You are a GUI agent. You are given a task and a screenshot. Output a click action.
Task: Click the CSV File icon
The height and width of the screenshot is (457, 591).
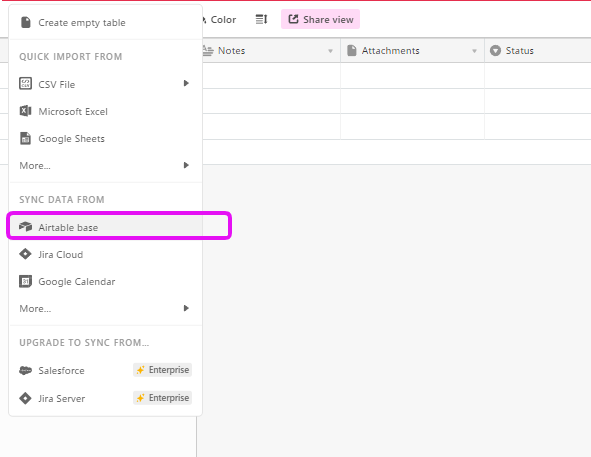(26, 83)
